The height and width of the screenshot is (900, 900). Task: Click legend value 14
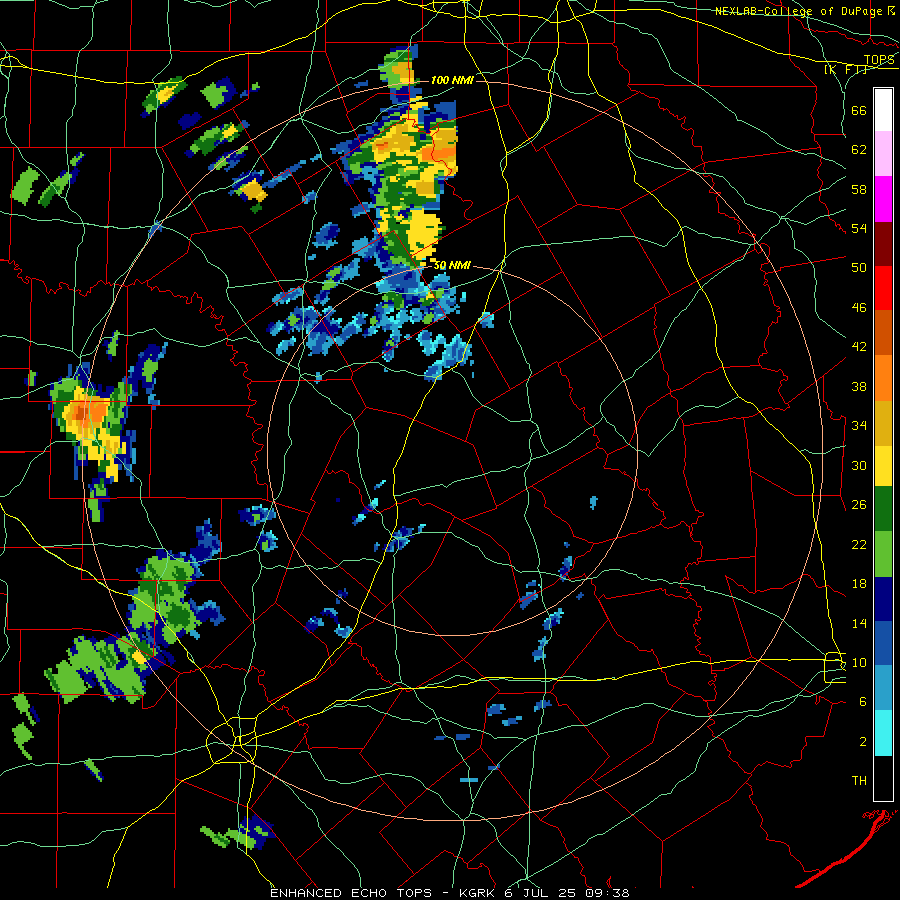[x=859, y=623]
